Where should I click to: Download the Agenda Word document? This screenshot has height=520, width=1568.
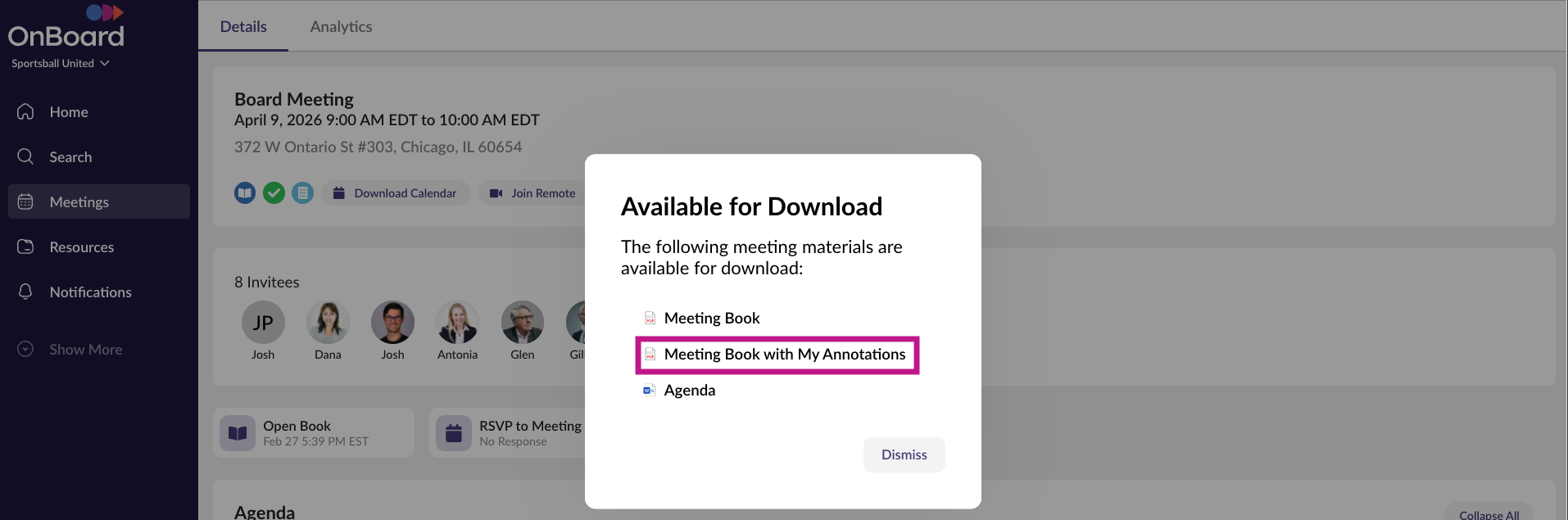[x=689, y=391]
